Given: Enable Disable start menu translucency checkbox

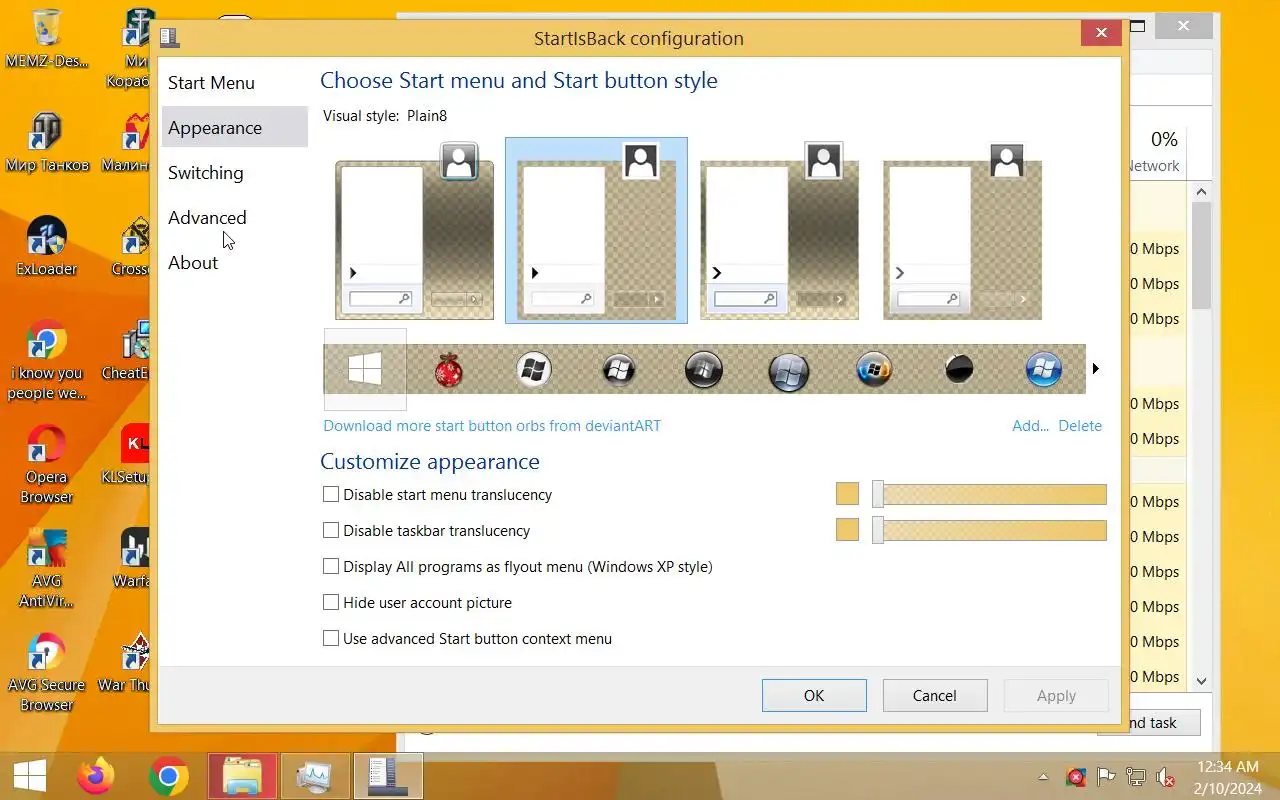Looking at the screenshot, I should tap(331, 494).
